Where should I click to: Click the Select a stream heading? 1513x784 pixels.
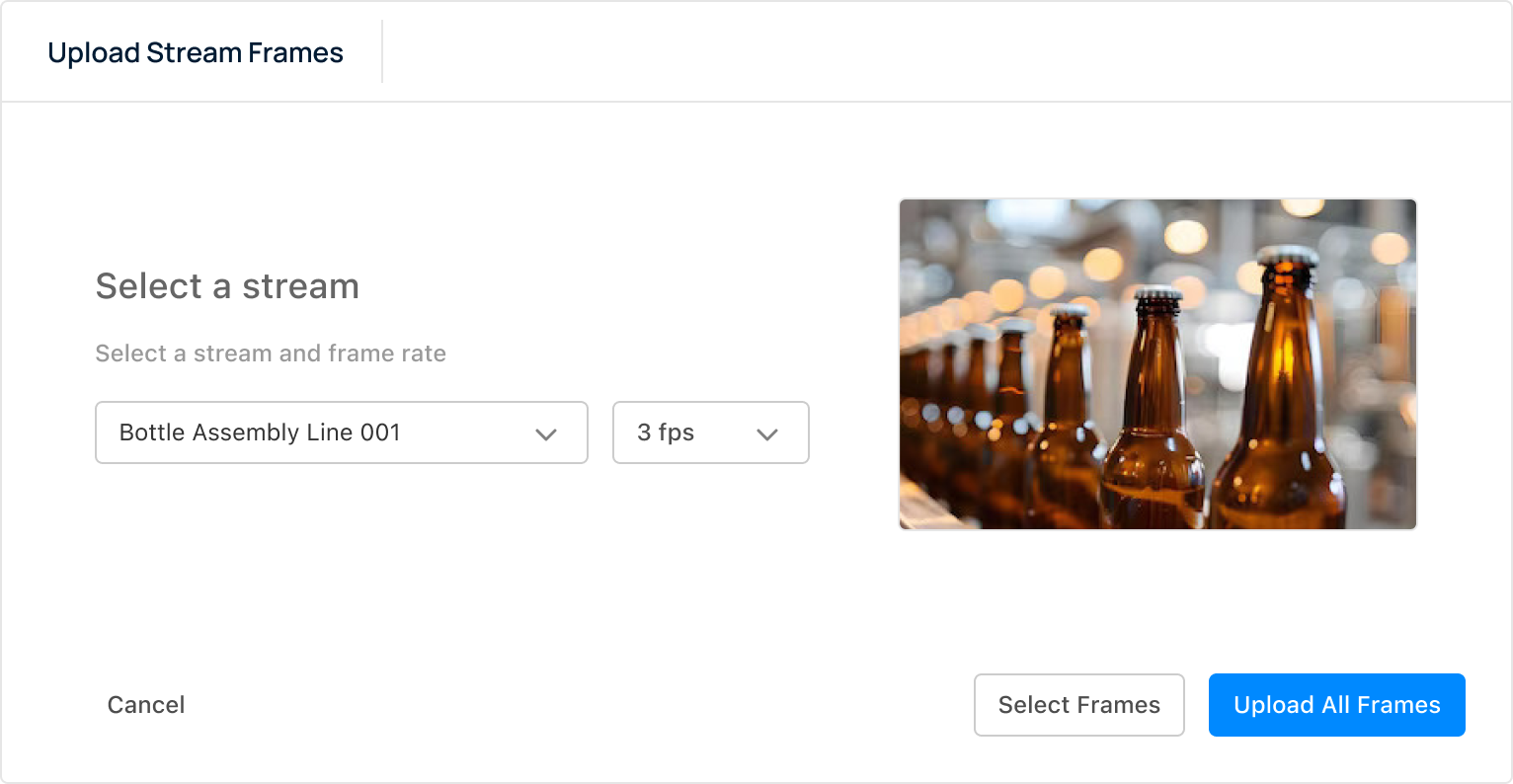tap(227, 286)
